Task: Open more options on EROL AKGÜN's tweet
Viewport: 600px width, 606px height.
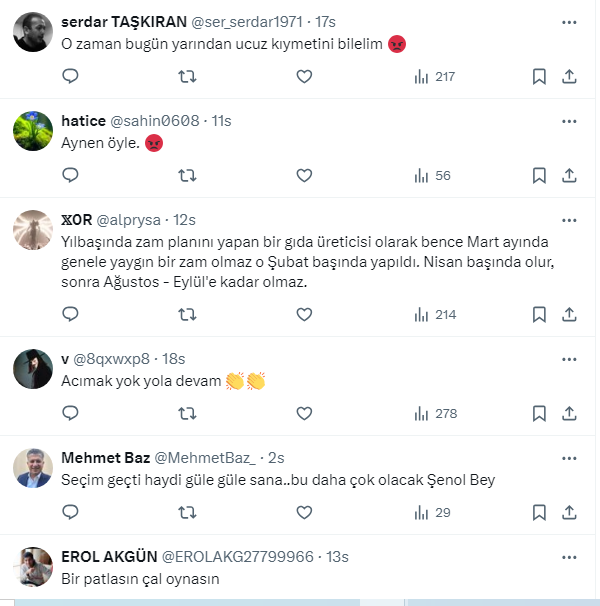Action: (569, 555)
